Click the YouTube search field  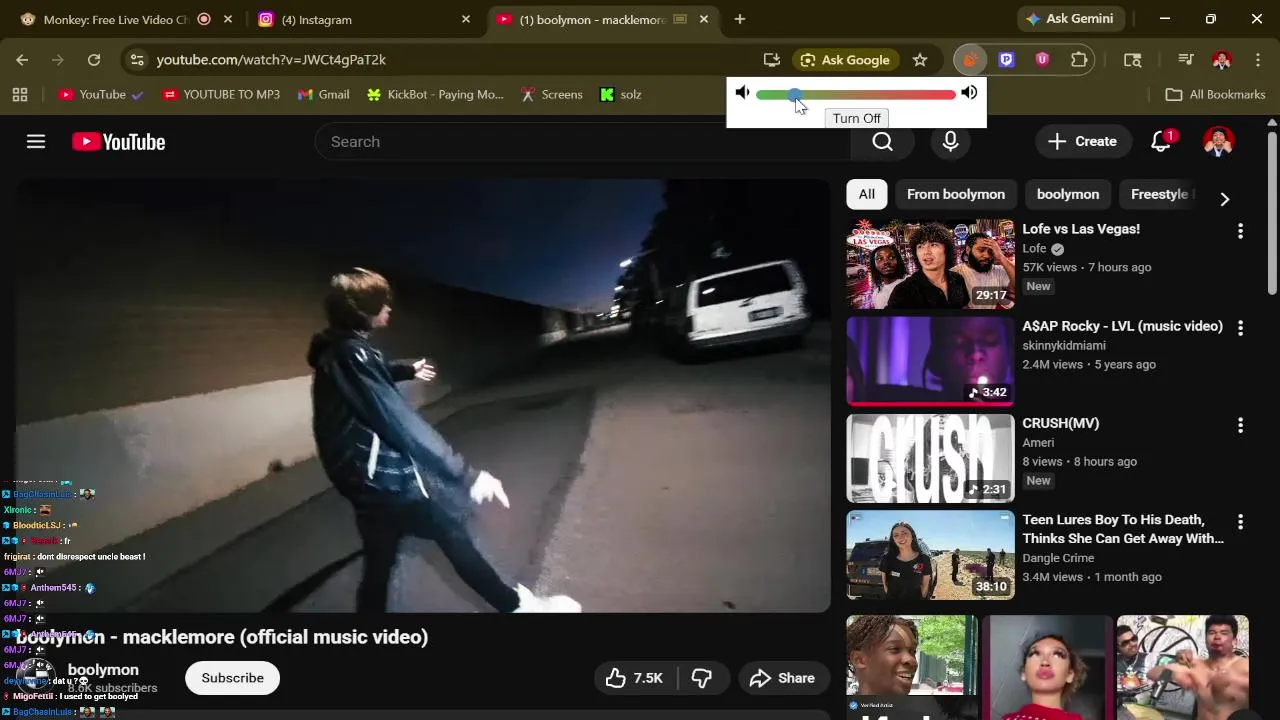[582, 142]
